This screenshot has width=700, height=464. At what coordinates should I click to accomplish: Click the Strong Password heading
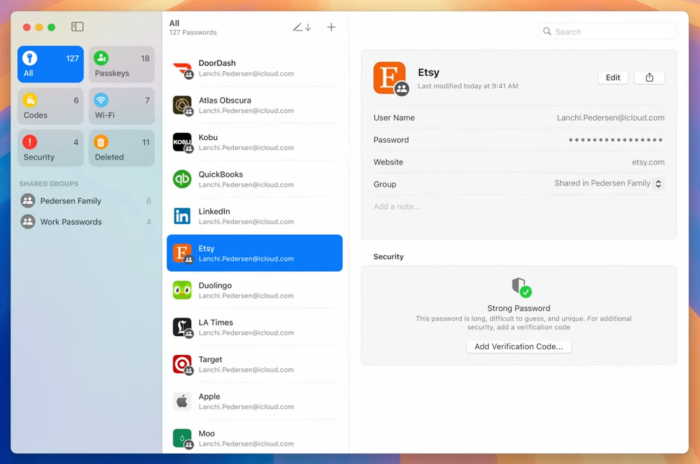pos(519,308)
